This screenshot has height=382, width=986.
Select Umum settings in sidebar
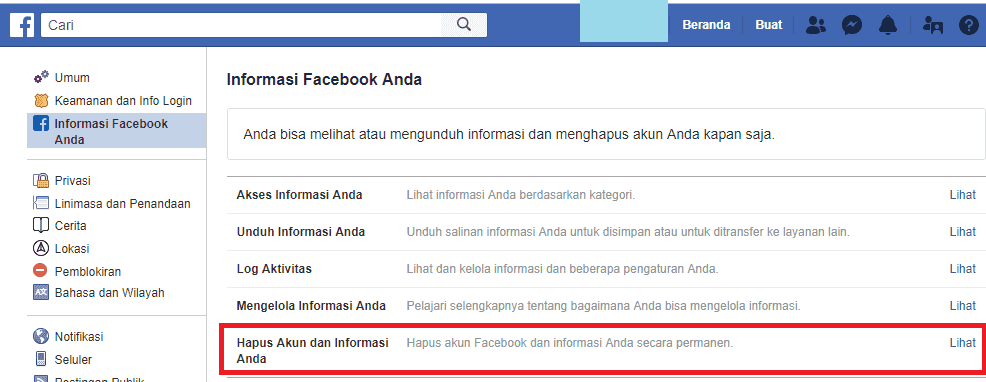point(72,78)
